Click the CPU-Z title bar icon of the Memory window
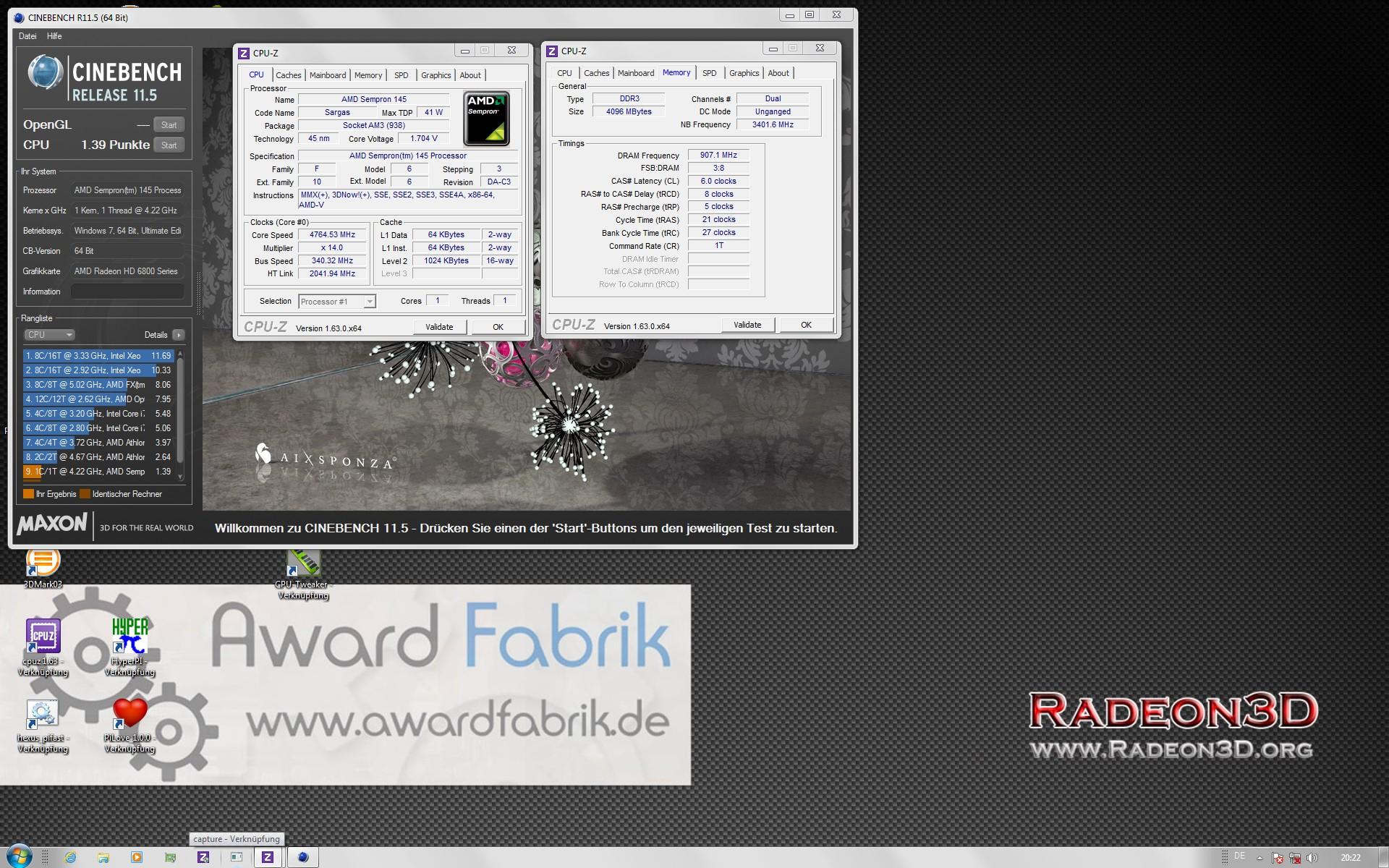 [x=552, y=51]
